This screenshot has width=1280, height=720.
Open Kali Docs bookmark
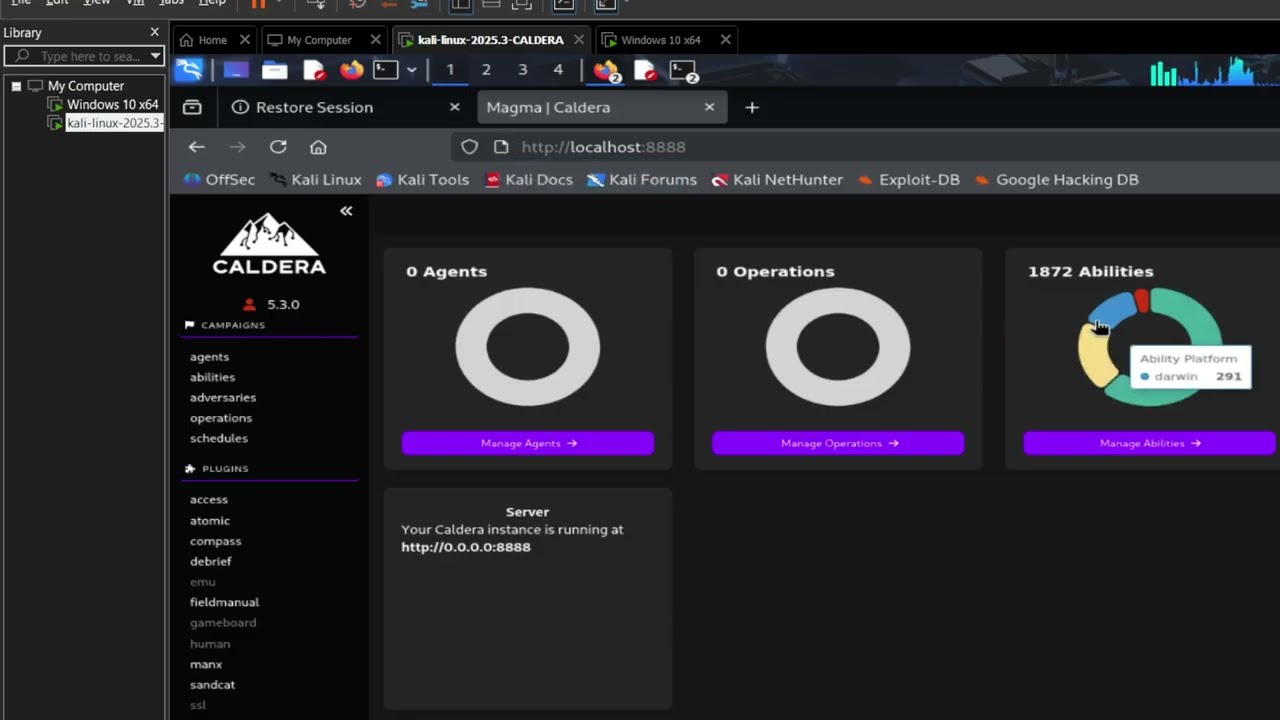point(528,180)
